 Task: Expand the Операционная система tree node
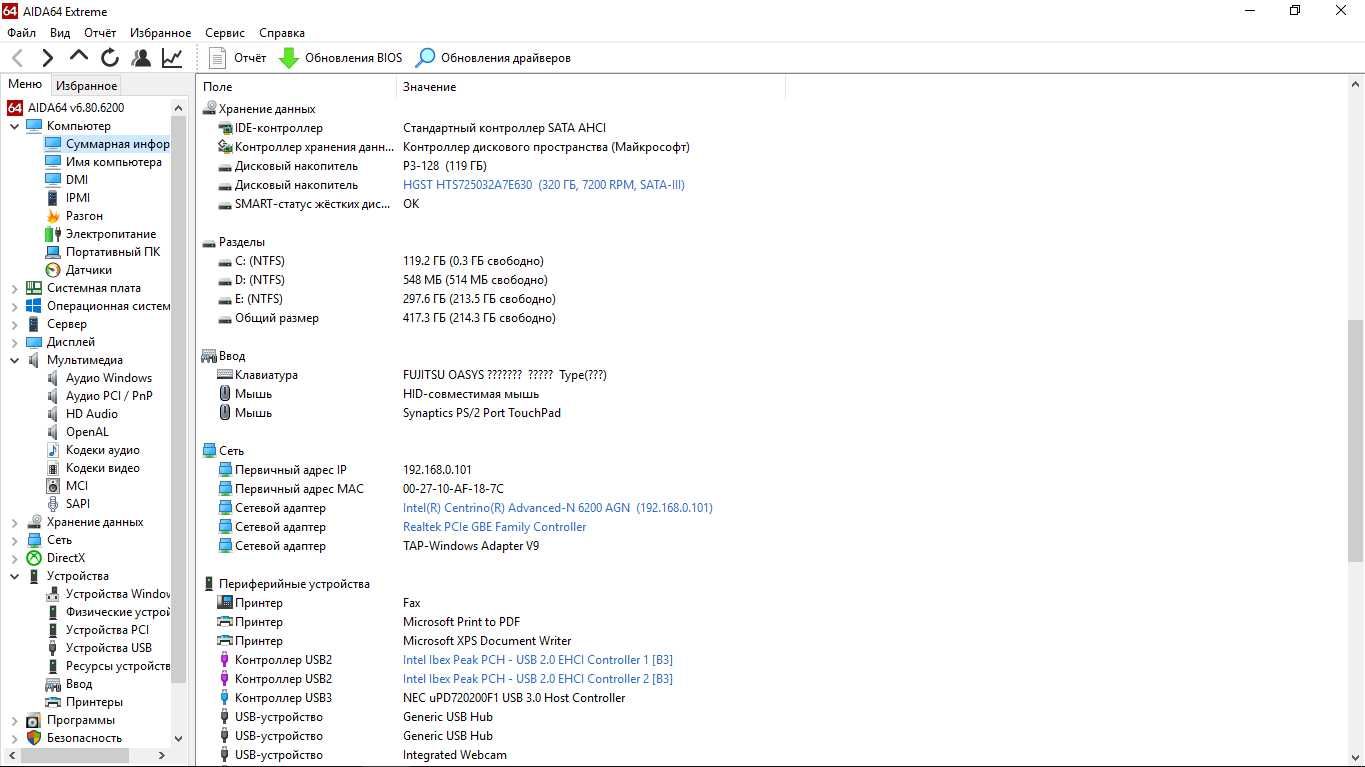[15, 306]
